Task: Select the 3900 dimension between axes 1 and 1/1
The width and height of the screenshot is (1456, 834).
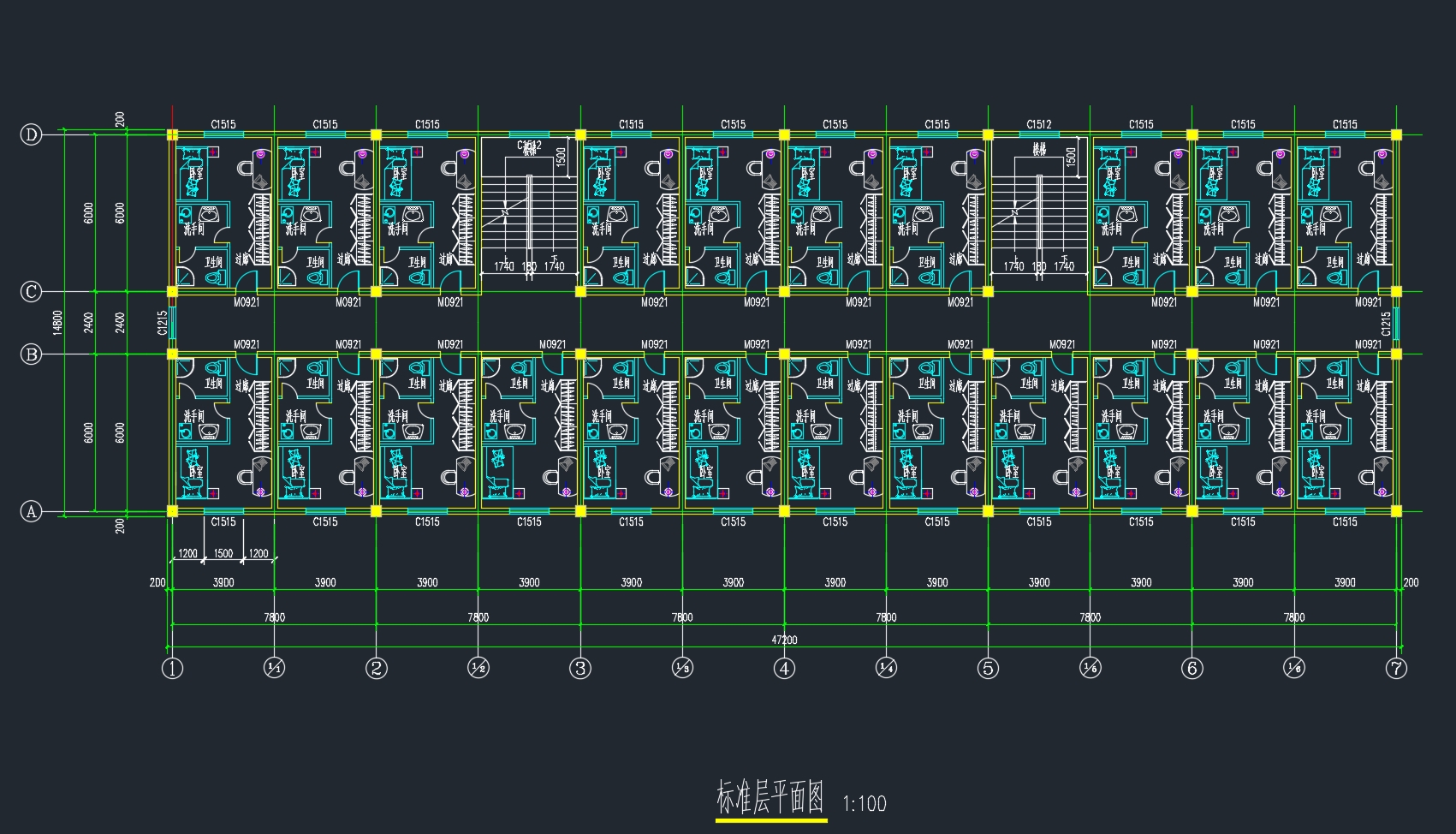Action: [x=223, y=582]
